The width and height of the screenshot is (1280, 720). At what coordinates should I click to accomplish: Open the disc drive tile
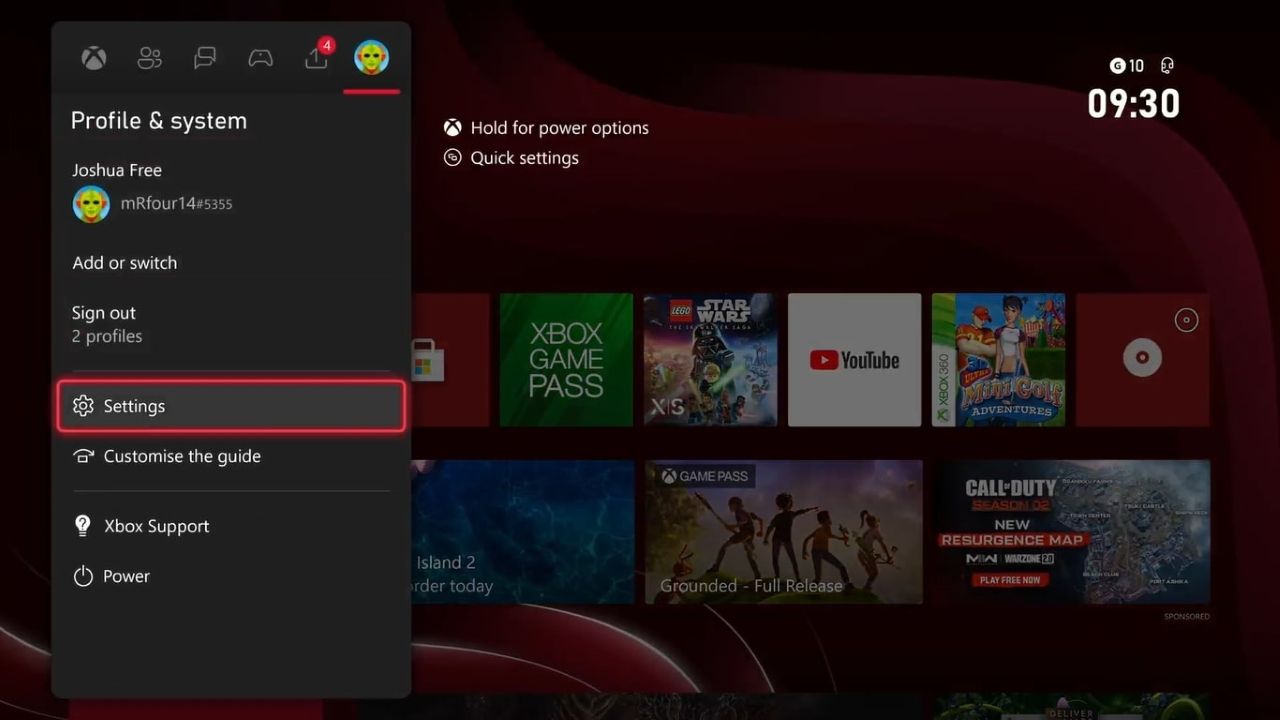1141,359
